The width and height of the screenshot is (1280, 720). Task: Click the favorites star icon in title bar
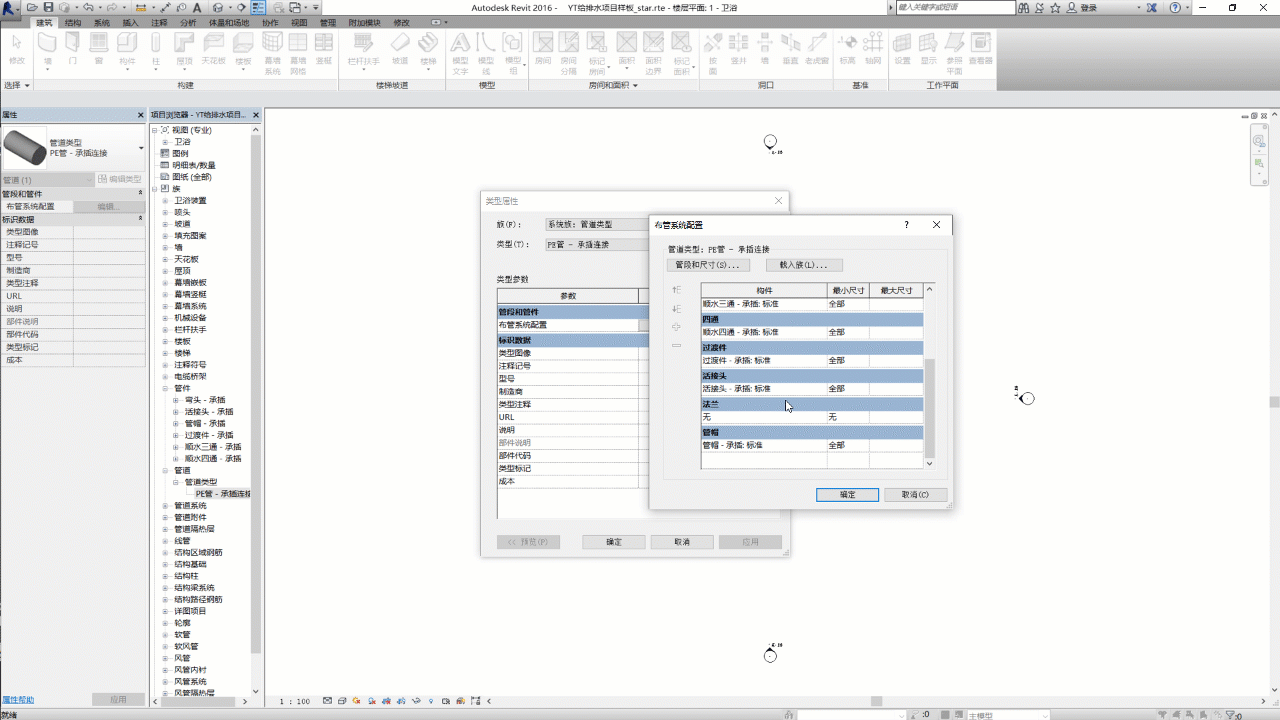point(1055,7)
